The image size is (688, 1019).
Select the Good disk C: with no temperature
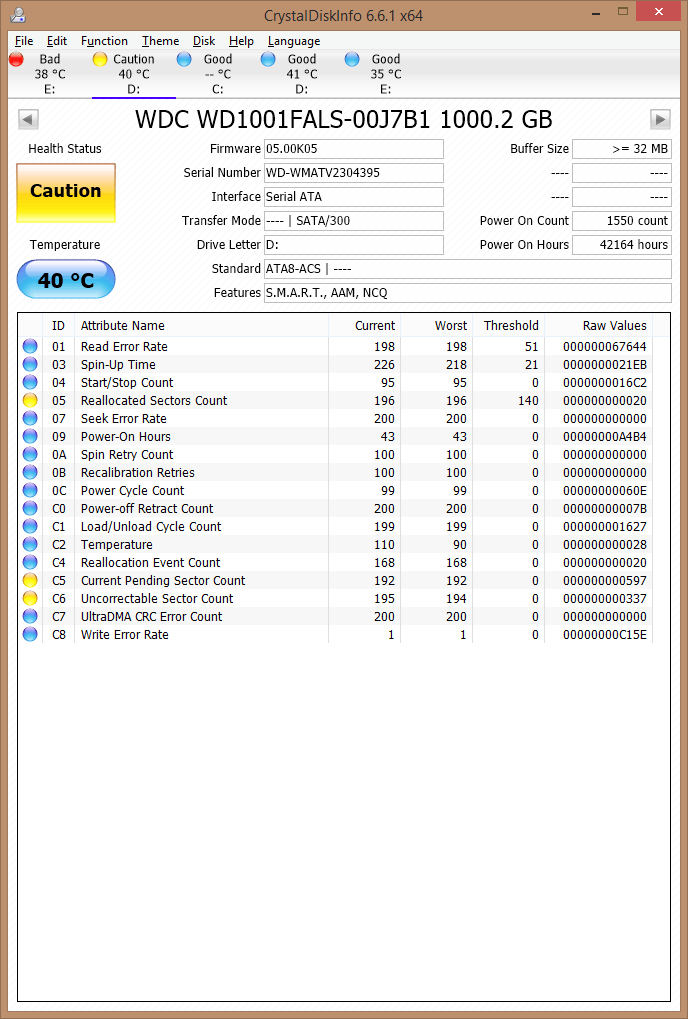[x=218, y=73]
